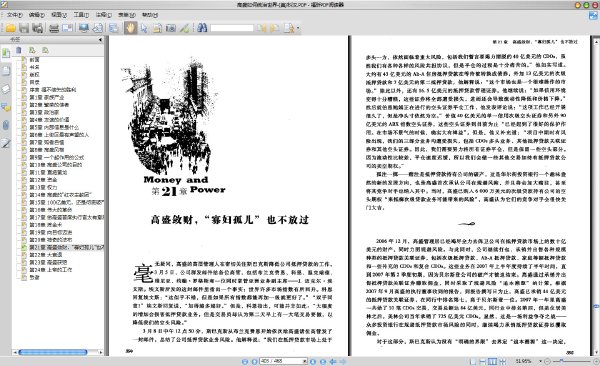Open the zoom percentage dropdown arrow
Screen dimensions: 600x366
540,361
